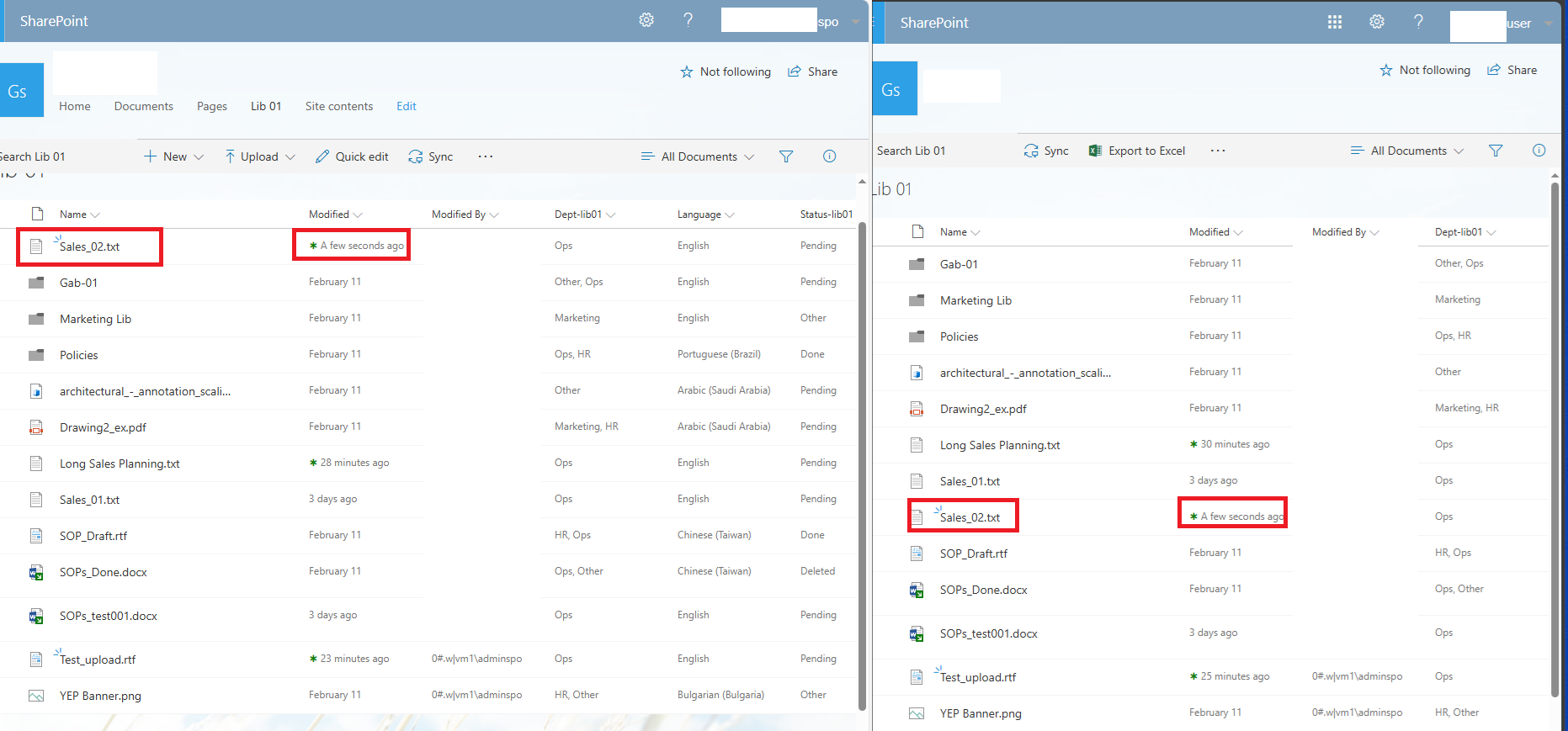
Task: Click file type column icon in left window
Action: (37, 214)
